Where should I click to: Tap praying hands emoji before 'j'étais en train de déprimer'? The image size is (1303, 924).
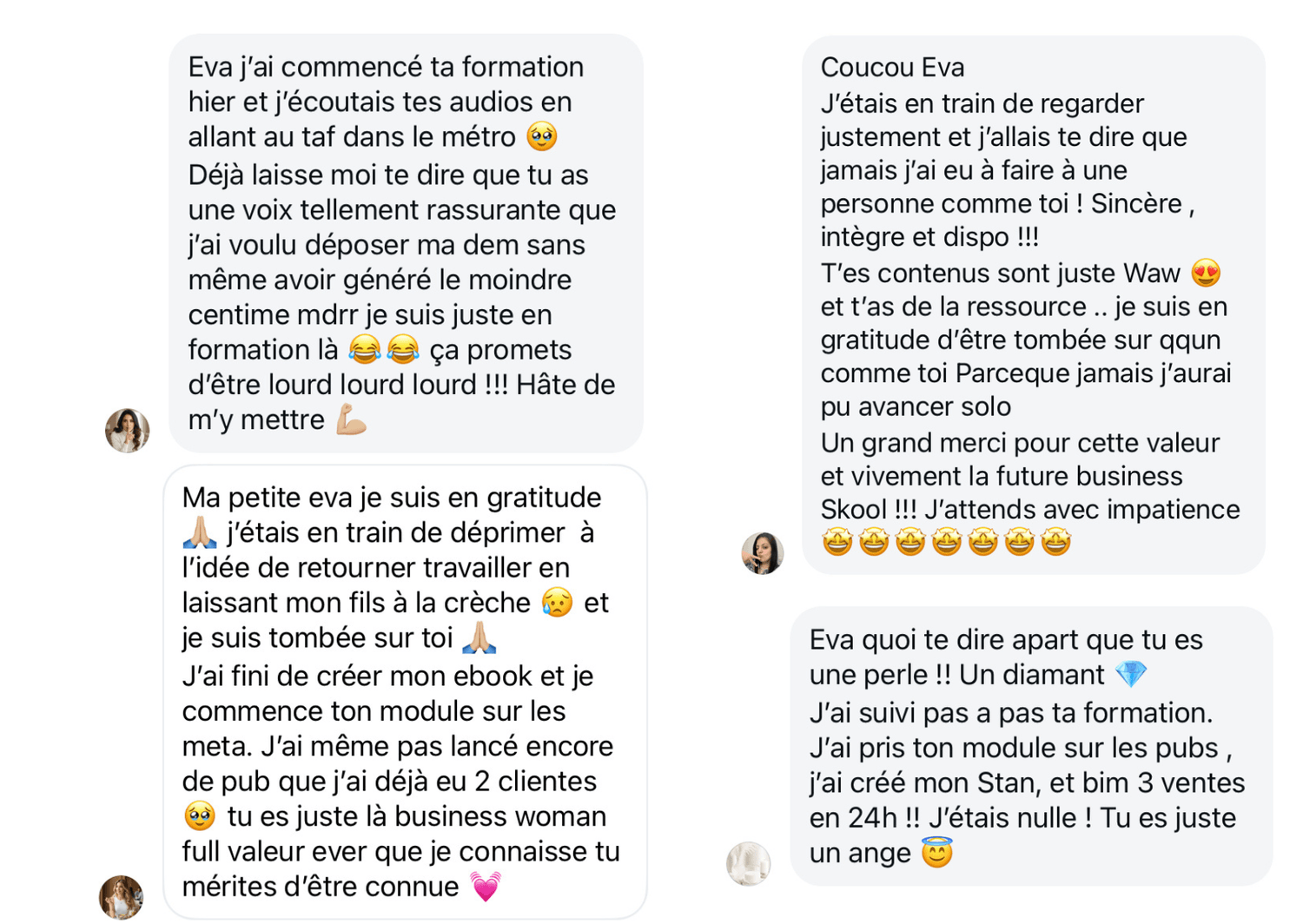click(x=200, y=532)
